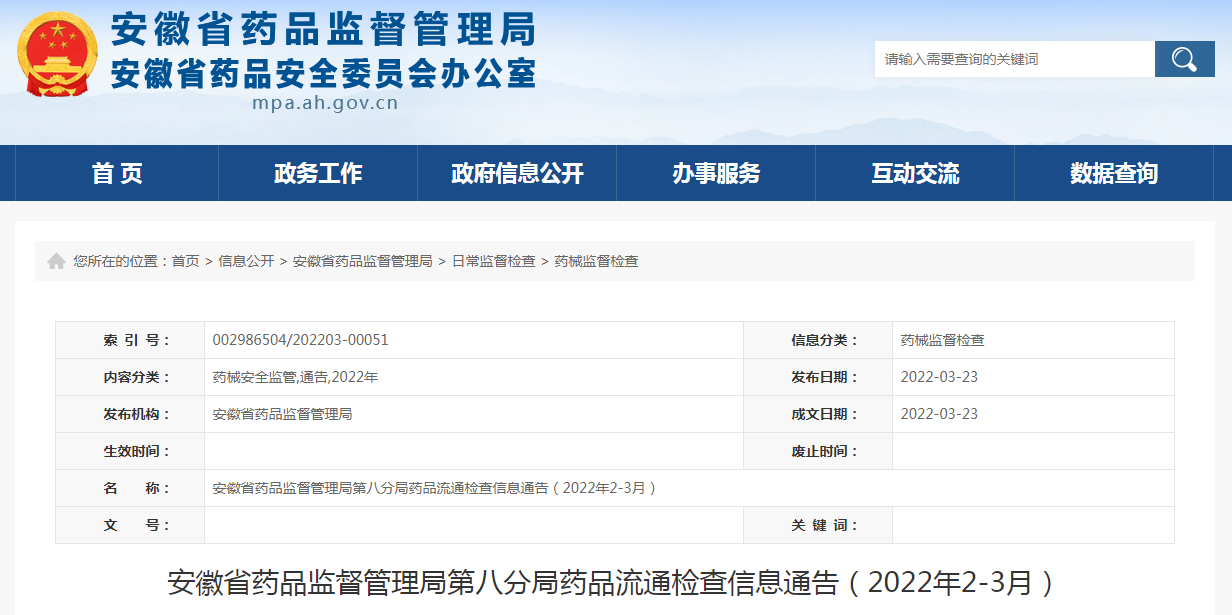Click the 内容分类 label cell

click(130, 377)
